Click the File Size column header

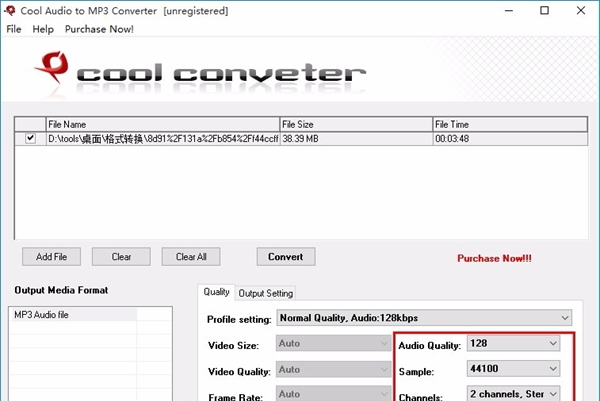click(356, 124)
